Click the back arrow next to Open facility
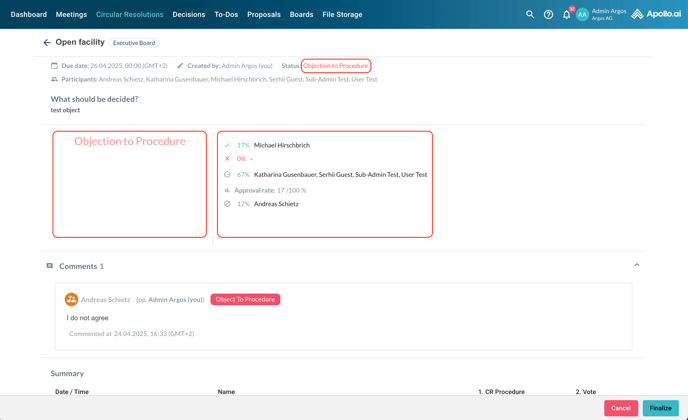This screenshot has height=420, width=688. click(47, 43)
